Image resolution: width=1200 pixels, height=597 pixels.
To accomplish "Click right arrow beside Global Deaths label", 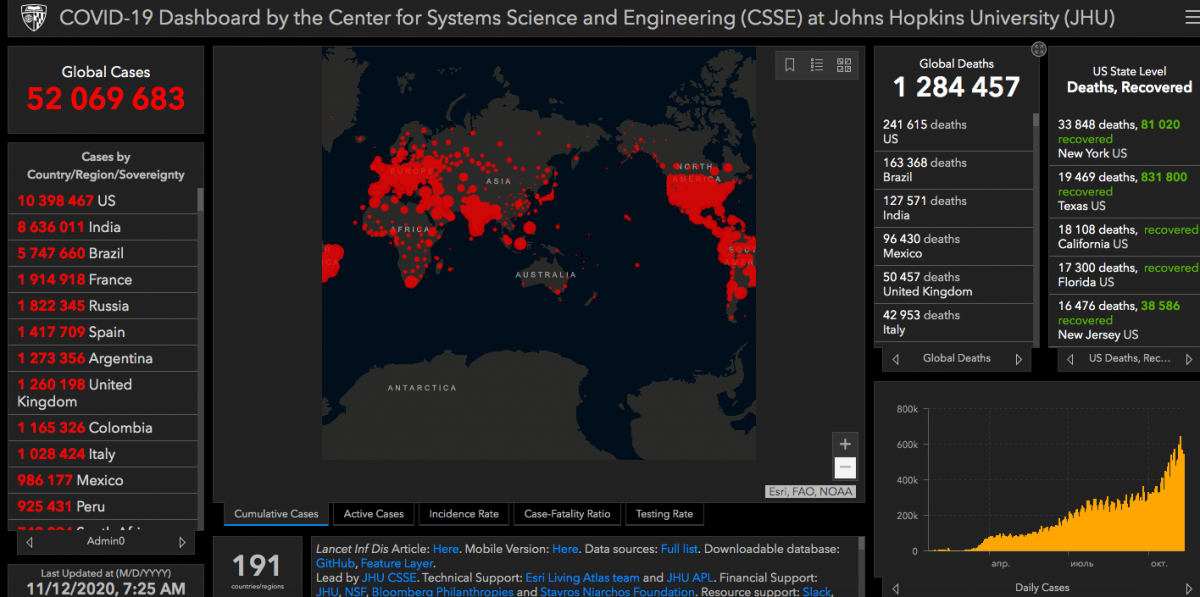I will [x=1019, y=359].
